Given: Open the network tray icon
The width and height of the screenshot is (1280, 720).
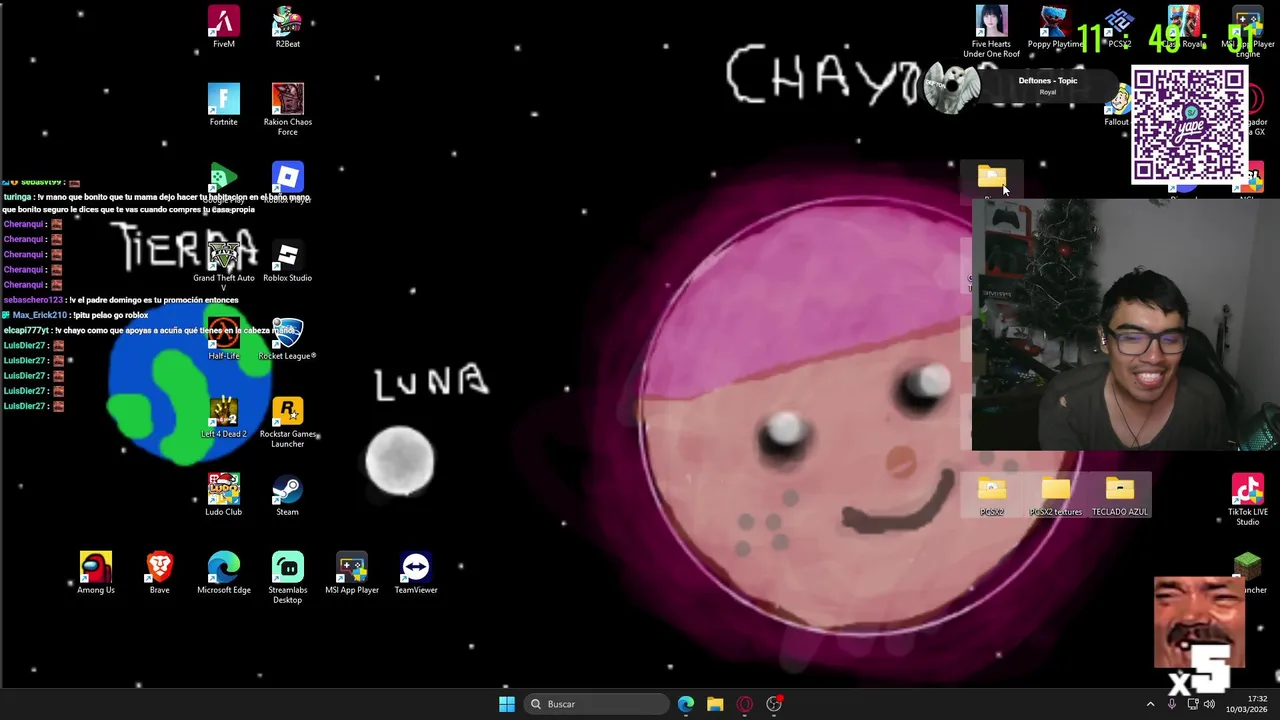Looking at the screenshot, I should point(1192,704).
